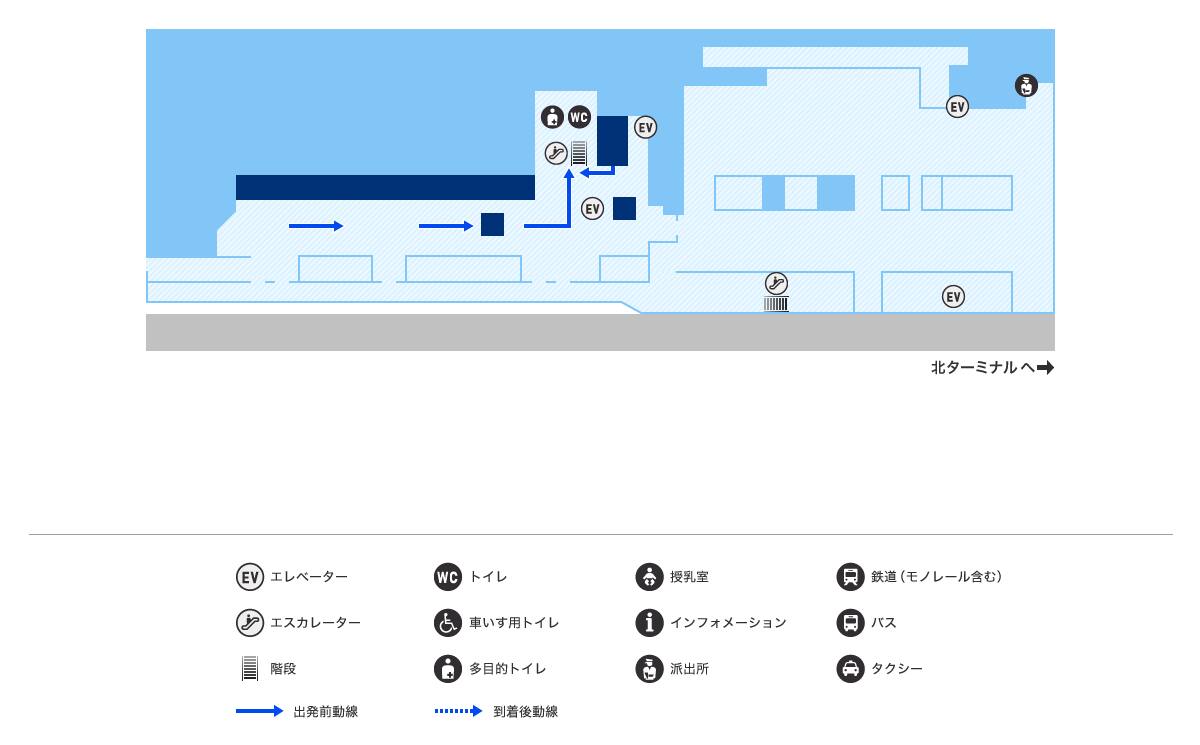This screenshot has width=1200, height=745.
Task: Select the WC toilet icon on the map
Action: tap(578, 117)
